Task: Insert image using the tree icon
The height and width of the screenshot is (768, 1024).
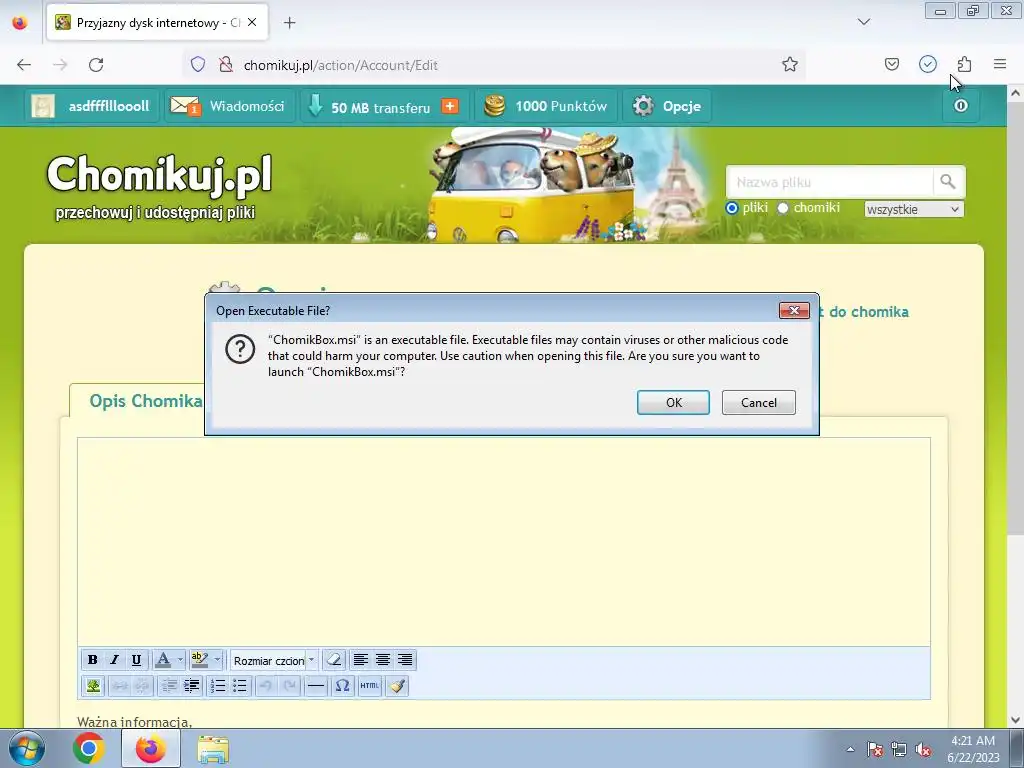Action: (93, 686)
